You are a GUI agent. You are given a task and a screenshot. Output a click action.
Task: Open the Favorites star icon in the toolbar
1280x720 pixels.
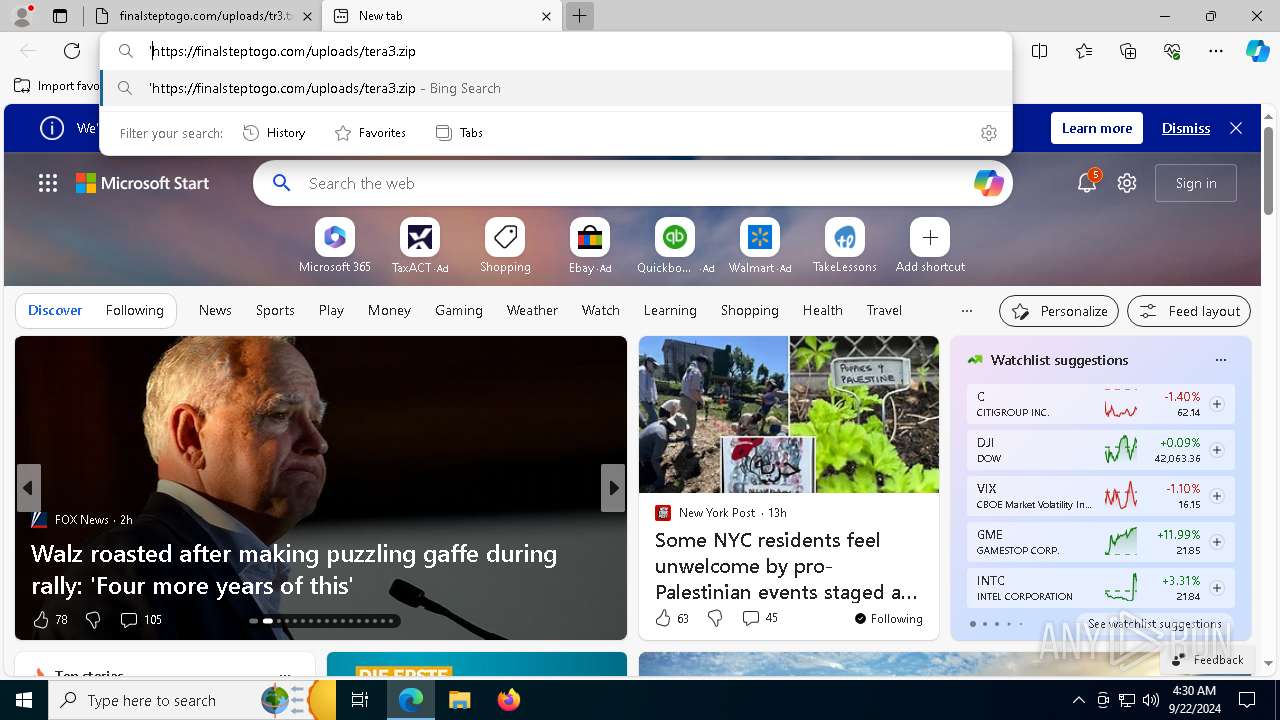pos(1084,51)
